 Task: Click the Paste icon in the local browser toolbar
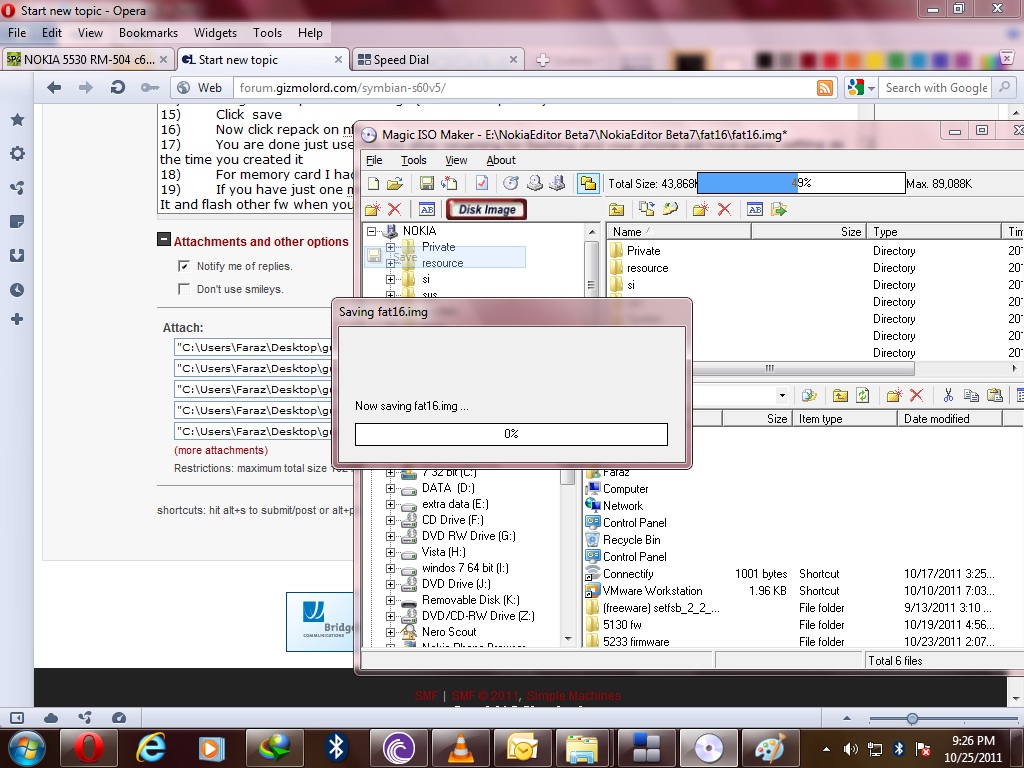point(995,395)
